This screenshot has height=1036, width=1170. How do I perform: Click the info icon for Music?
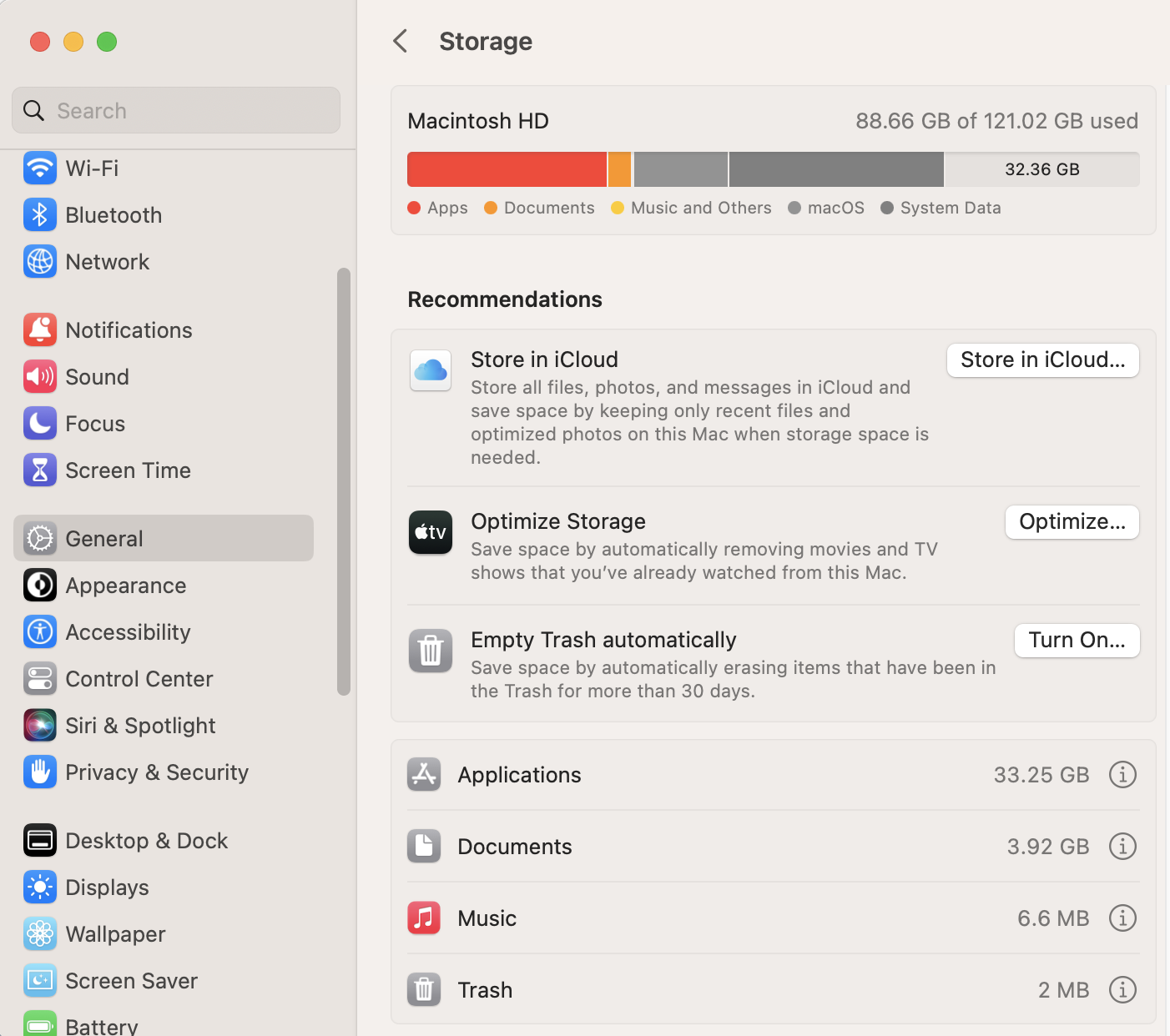click(x=1122, y=918)
